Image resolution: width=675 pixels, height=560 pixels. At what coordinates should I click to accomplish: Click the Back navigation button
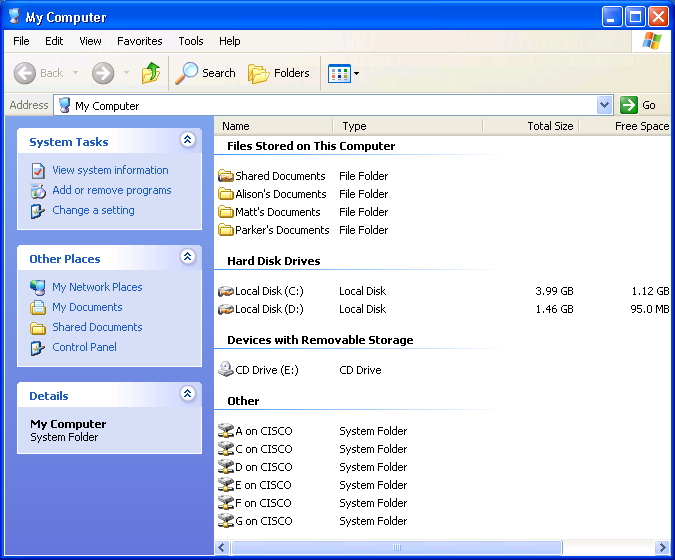click(40, 73)
